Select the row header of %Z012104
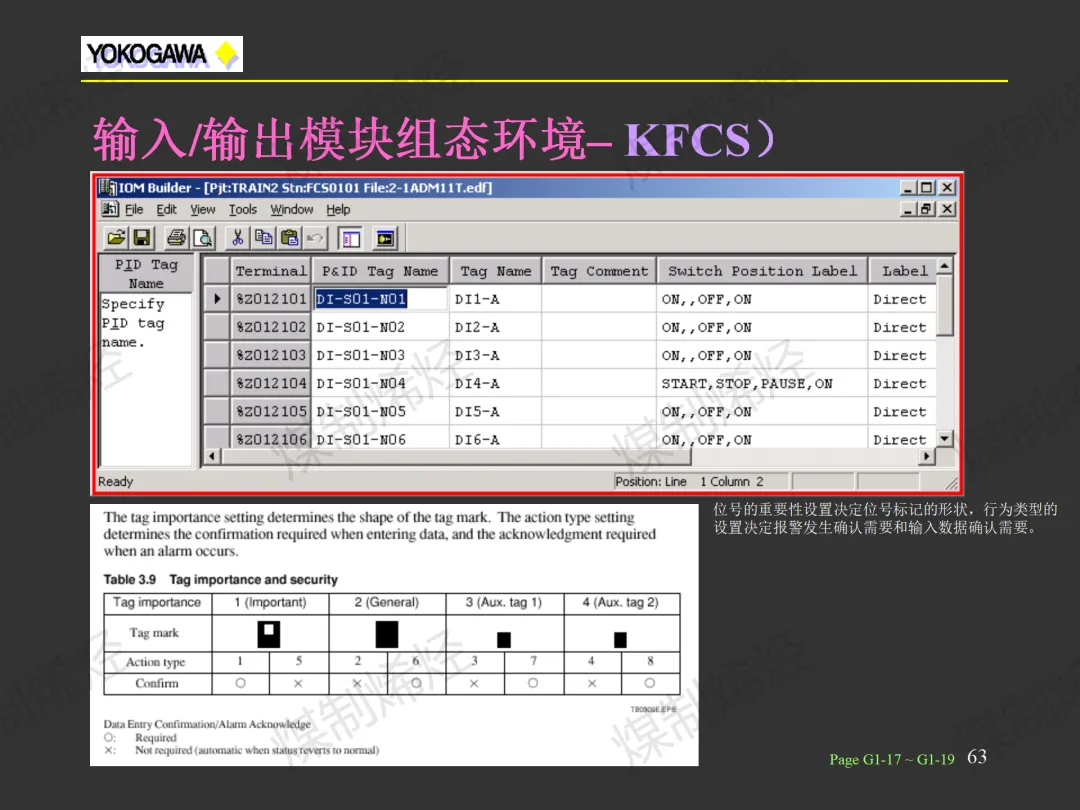Viewport: 1080px width, 810px height. (x=217, y=383)
